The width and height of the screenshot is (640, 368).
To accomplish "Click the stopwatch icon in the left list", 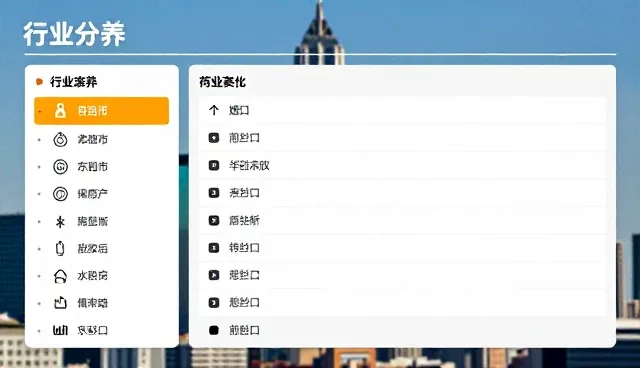I will [60, 139].
